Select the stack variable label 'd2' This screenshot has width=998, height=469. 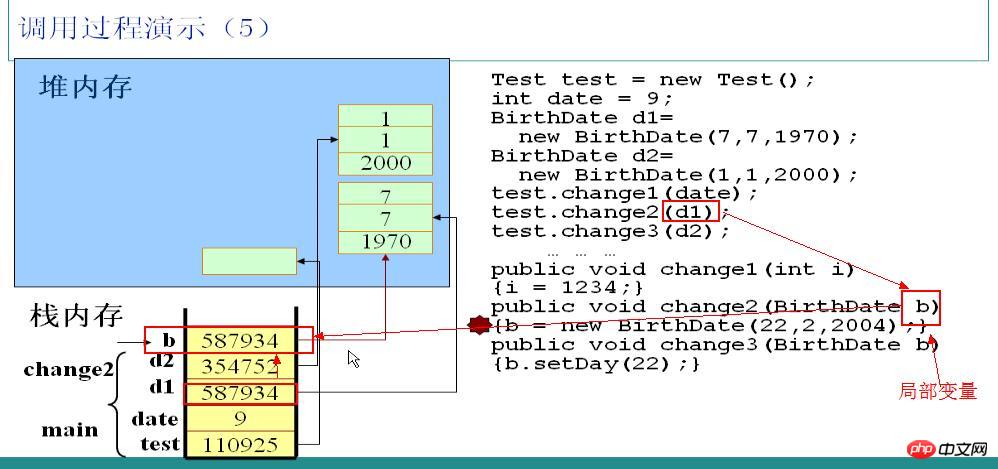(x=161, y=361)
